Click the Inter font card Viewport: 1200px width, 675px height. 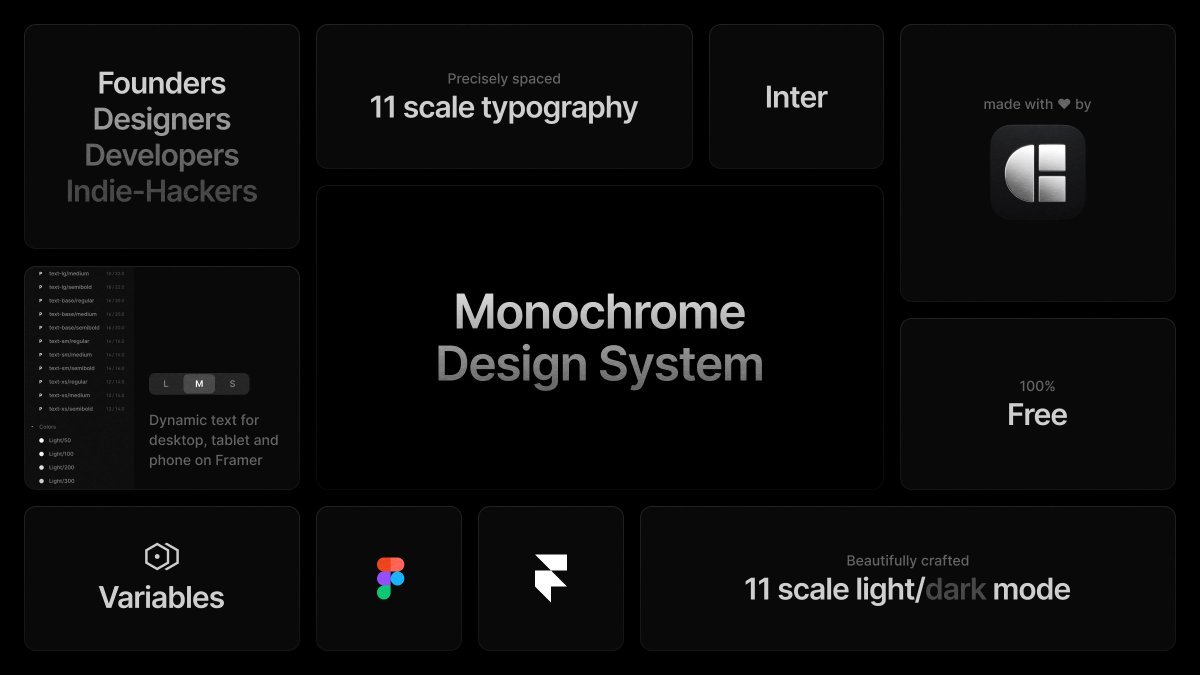click(x=796, y=97)
